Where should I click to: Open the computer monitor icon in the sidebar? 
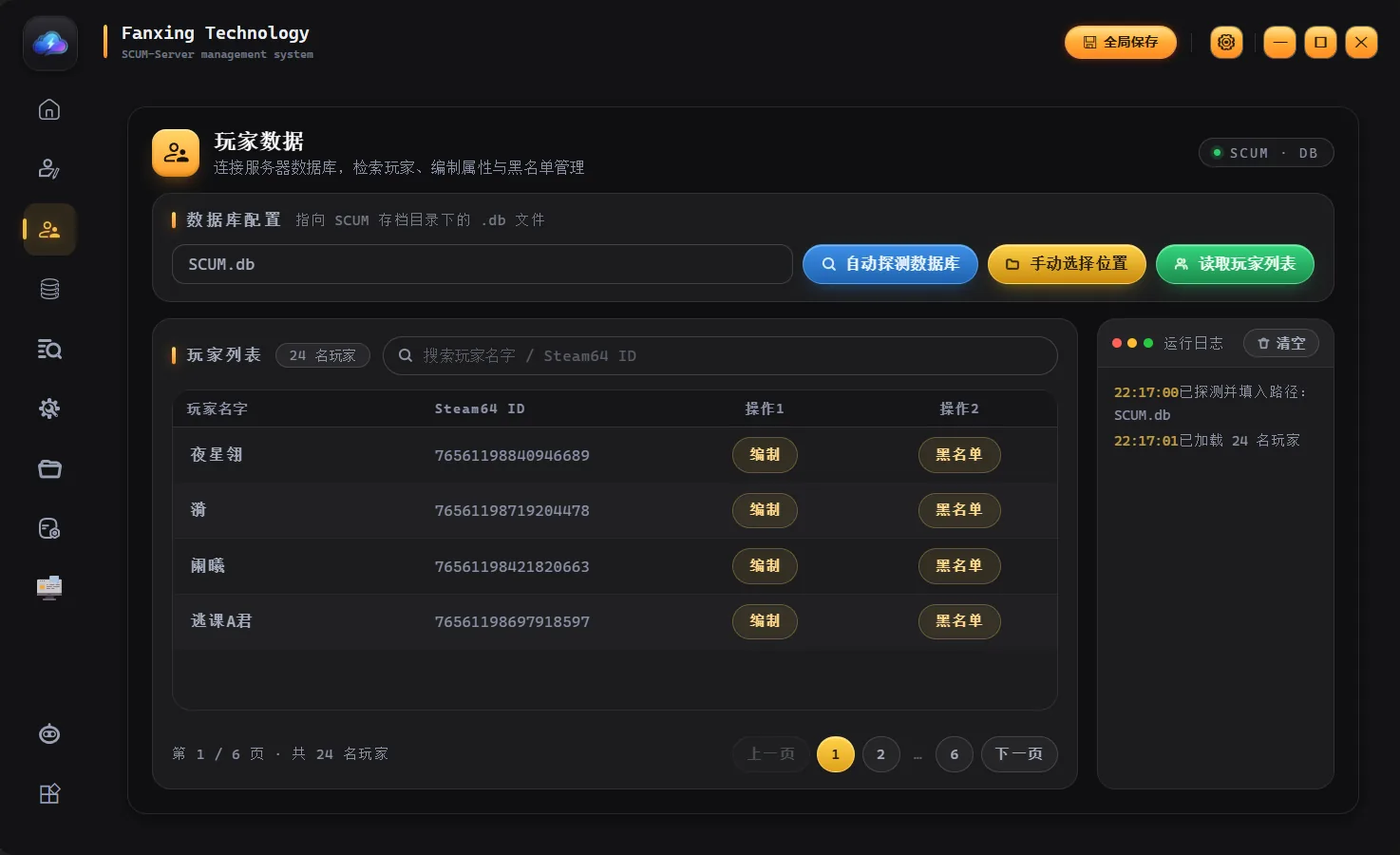click(49, 588)
